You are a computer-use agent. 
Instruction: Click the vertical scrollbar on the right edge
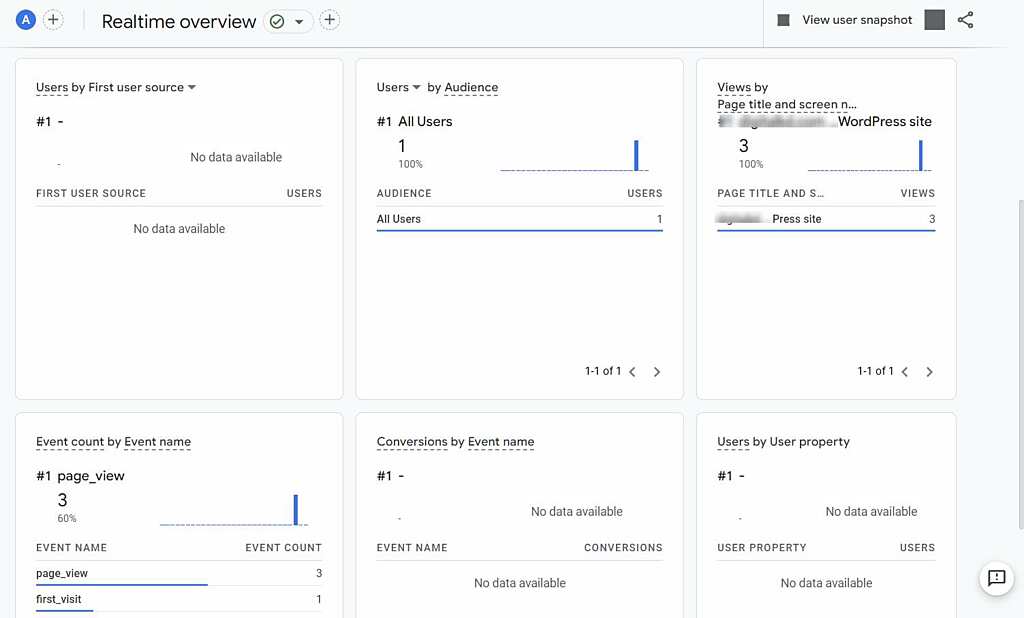point(1021,365)
